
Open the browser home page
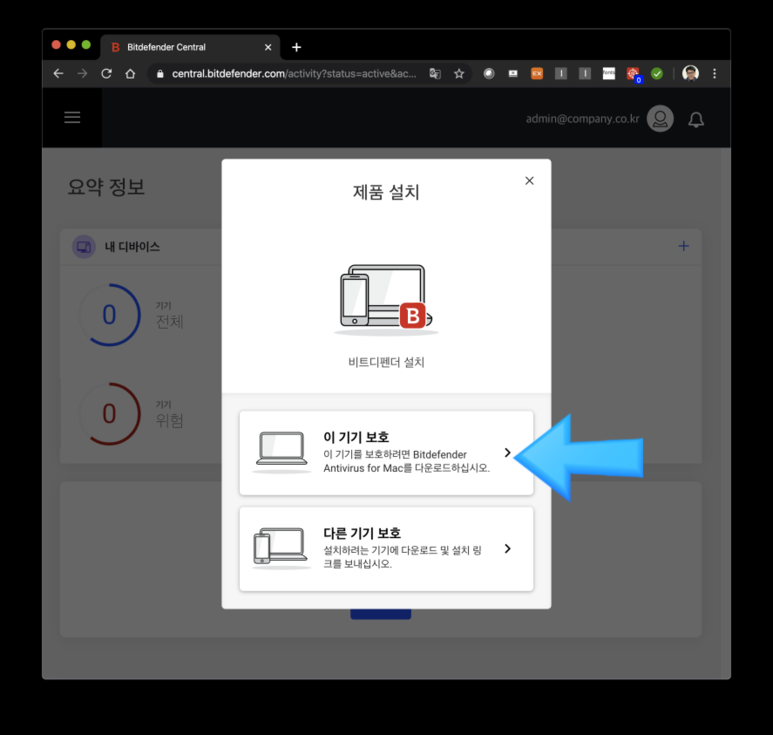coord(130,74)
